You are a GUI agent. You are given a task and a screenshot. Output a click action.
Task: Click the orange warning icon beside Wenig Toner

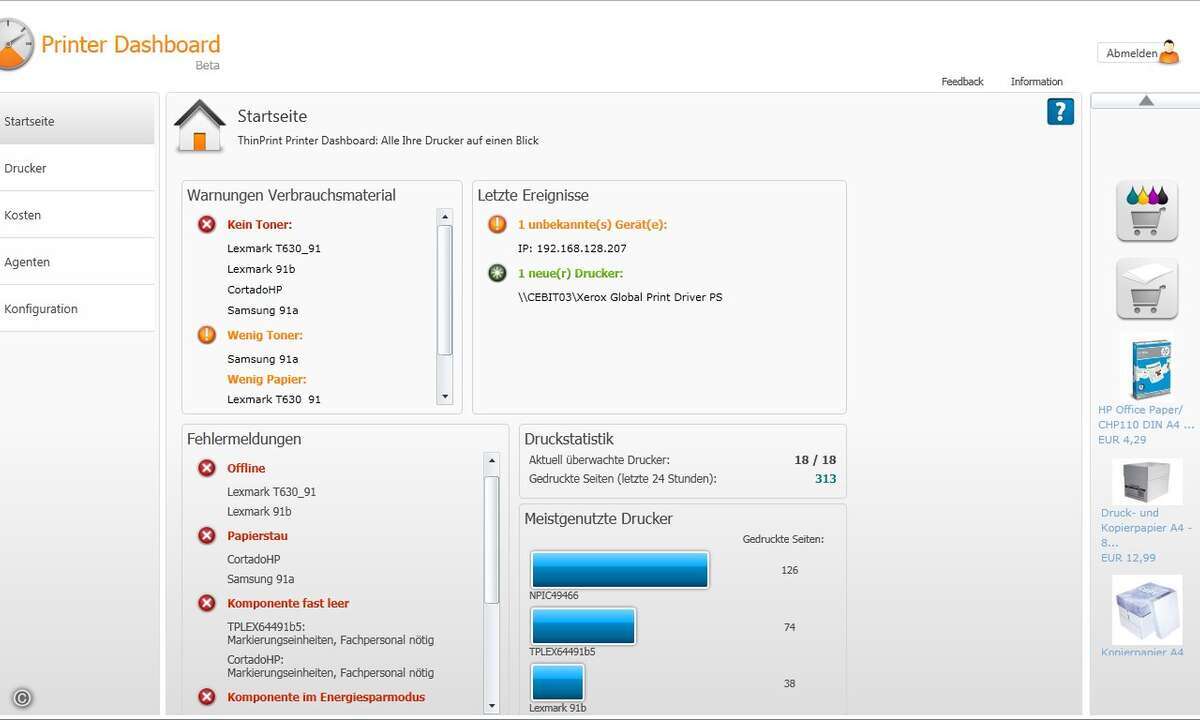207,335
